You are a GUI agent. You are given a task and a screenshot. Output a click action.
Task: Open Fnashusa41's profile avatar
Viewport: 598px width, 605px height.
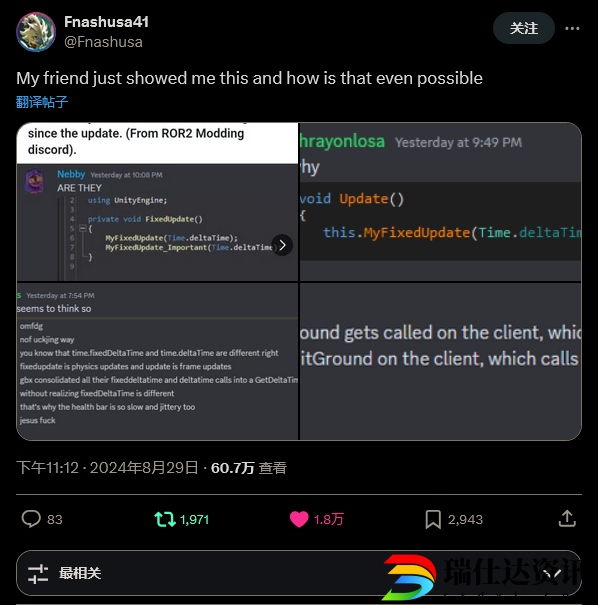(36, 32)
